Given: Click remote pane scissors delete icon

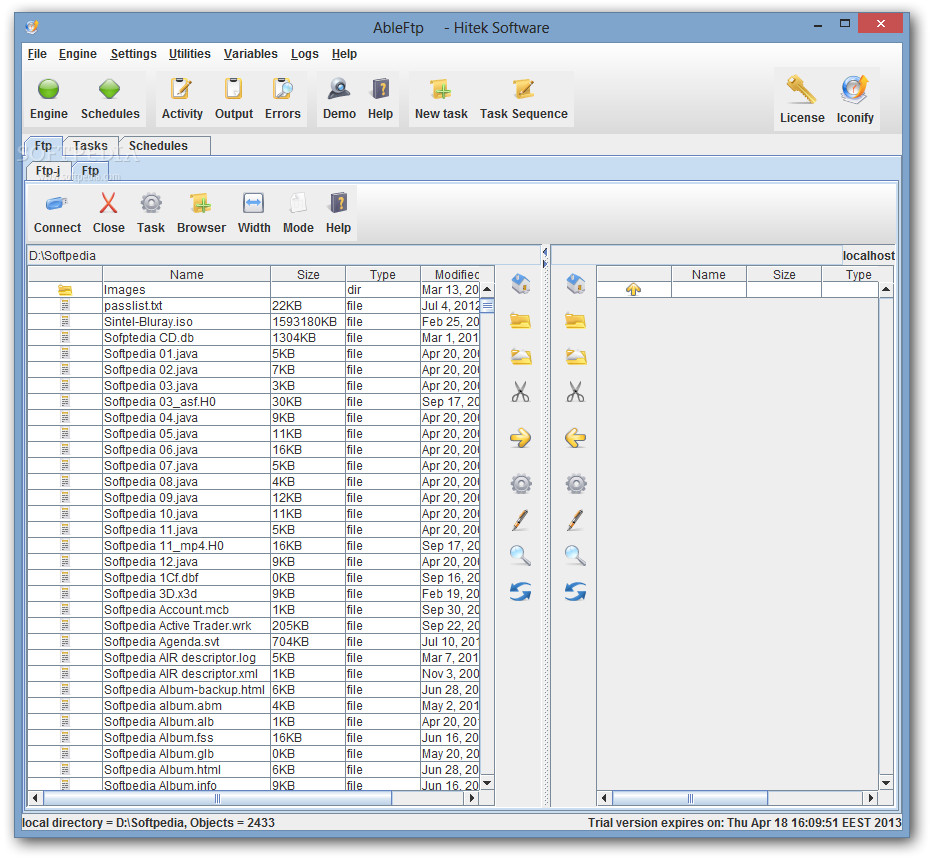Looking at the screenshot, I should coord(575,392).
